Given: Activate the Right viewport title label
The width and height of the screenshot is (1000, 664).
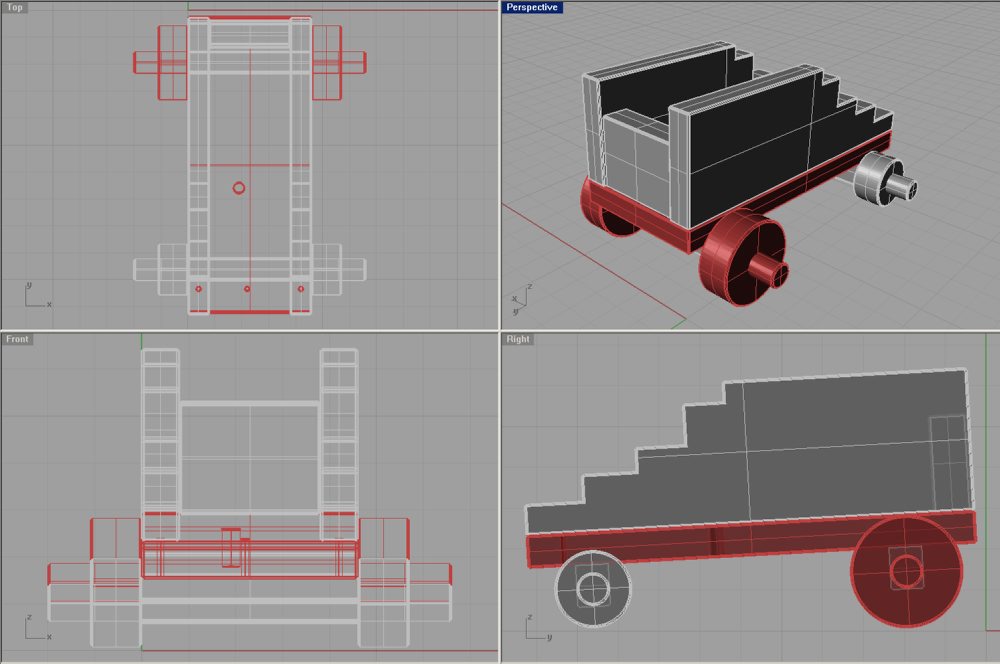Looking at the screenshot, I should (x=518, y=339).
